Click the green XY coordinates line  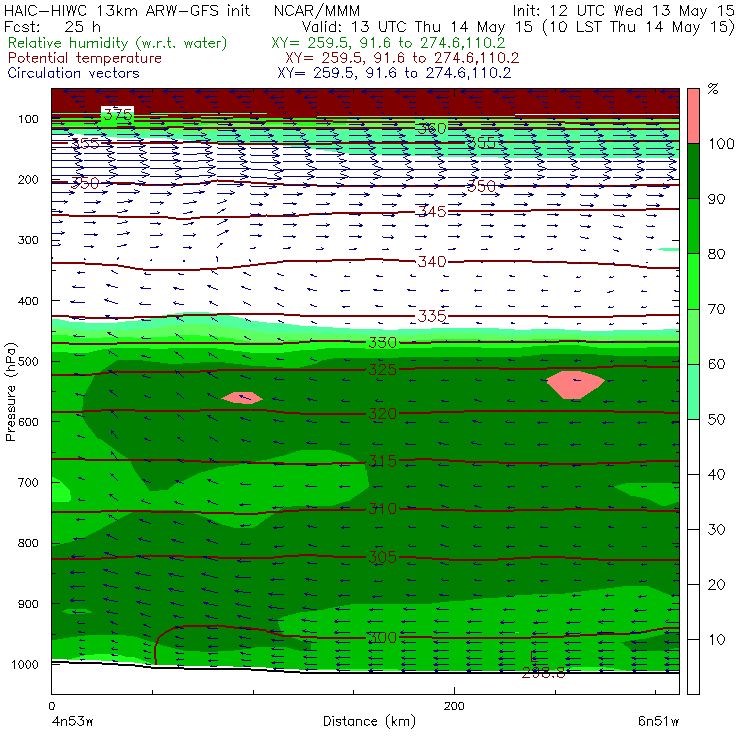pos(388,43)
